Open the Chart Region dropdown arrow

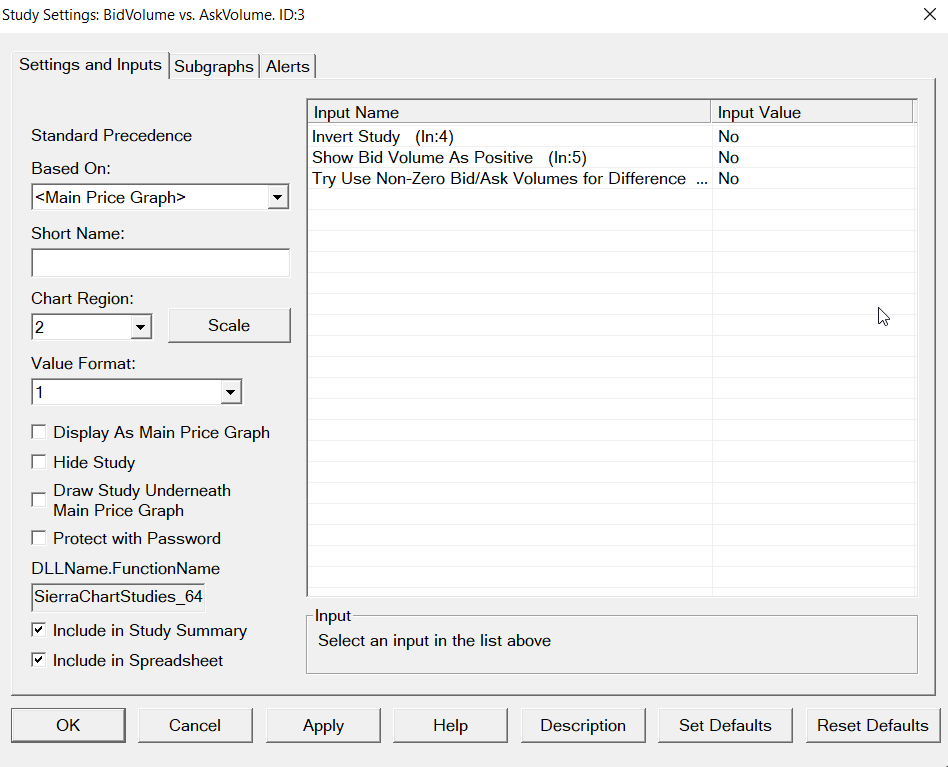point(140,327)
